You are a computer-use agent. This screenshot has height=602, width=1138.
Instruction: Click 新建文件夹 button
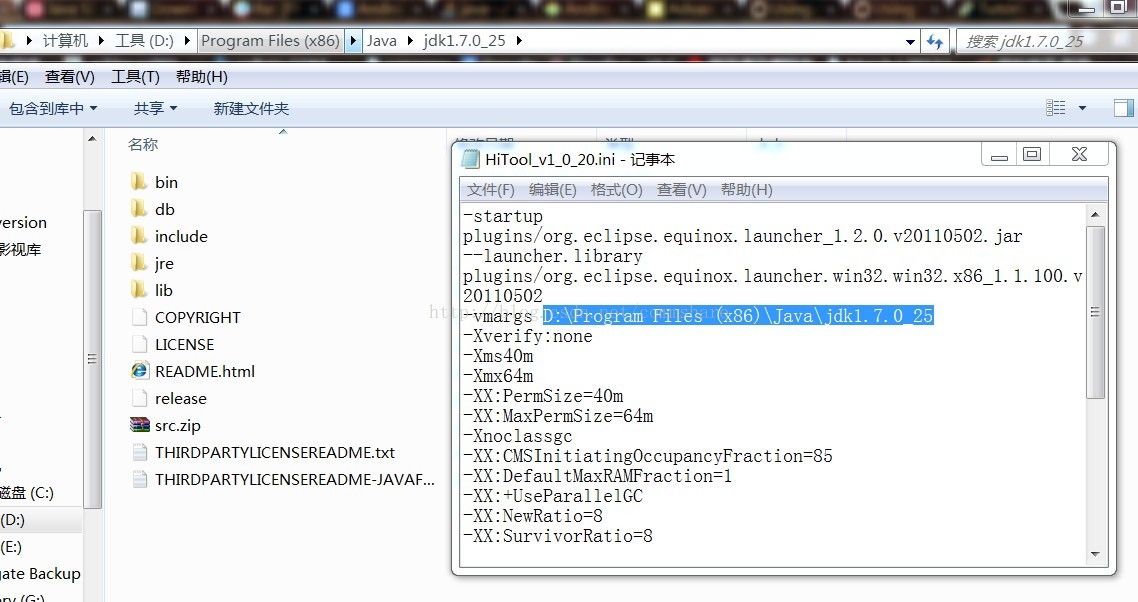pos(251,109)
